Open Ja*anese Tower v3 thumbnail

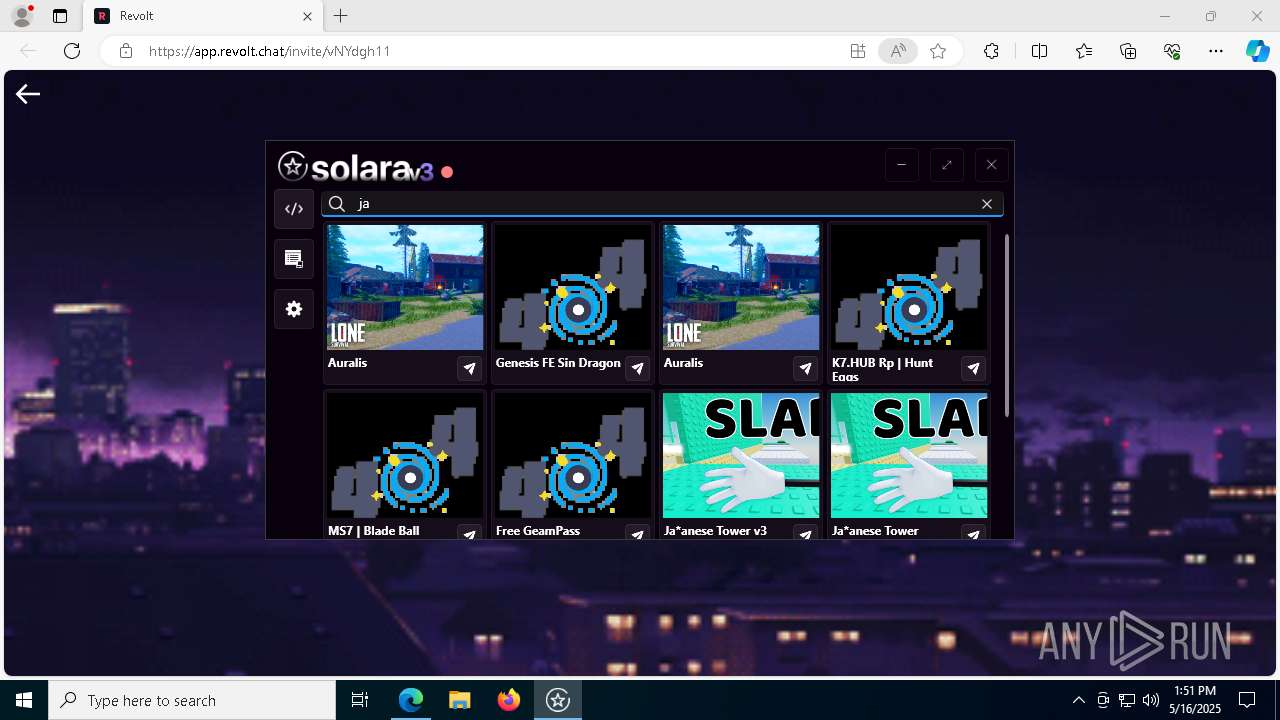tap(741, 455)
